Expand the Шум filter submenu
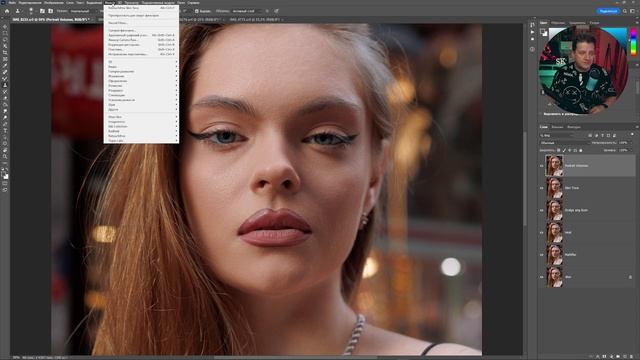The width and height of the screenshot is (640, 360). point(141,105)
